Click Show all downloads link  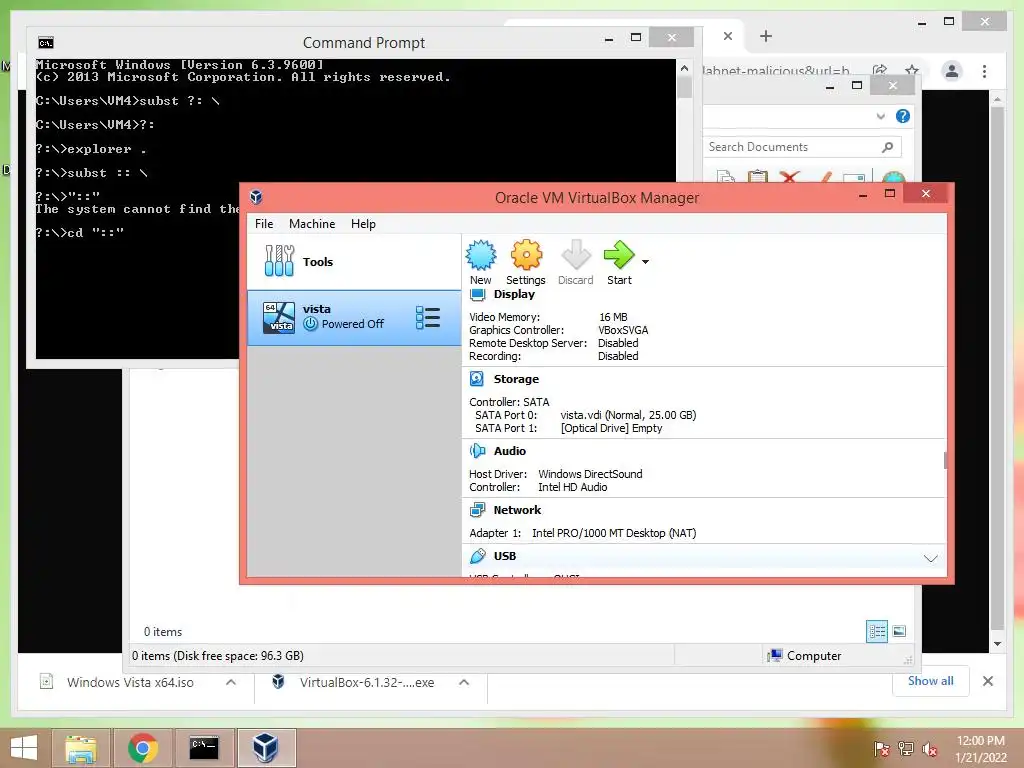(x=931, y=681)
